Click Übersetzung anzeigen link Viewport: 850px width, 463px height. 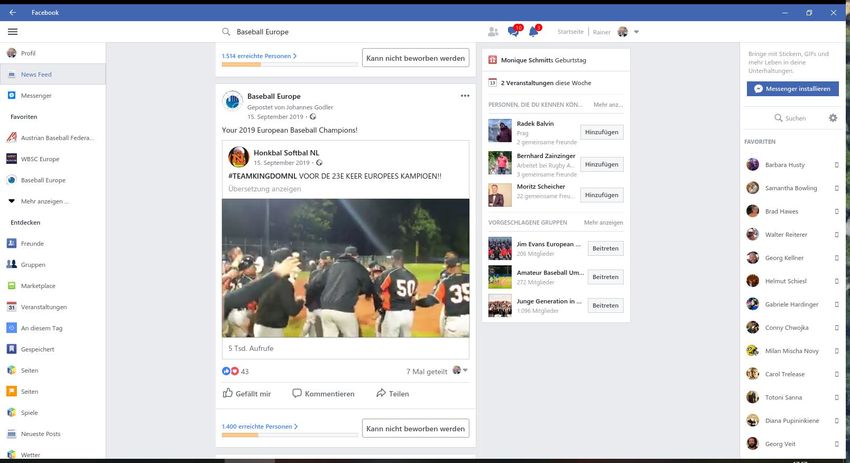(x=265, y=189)
